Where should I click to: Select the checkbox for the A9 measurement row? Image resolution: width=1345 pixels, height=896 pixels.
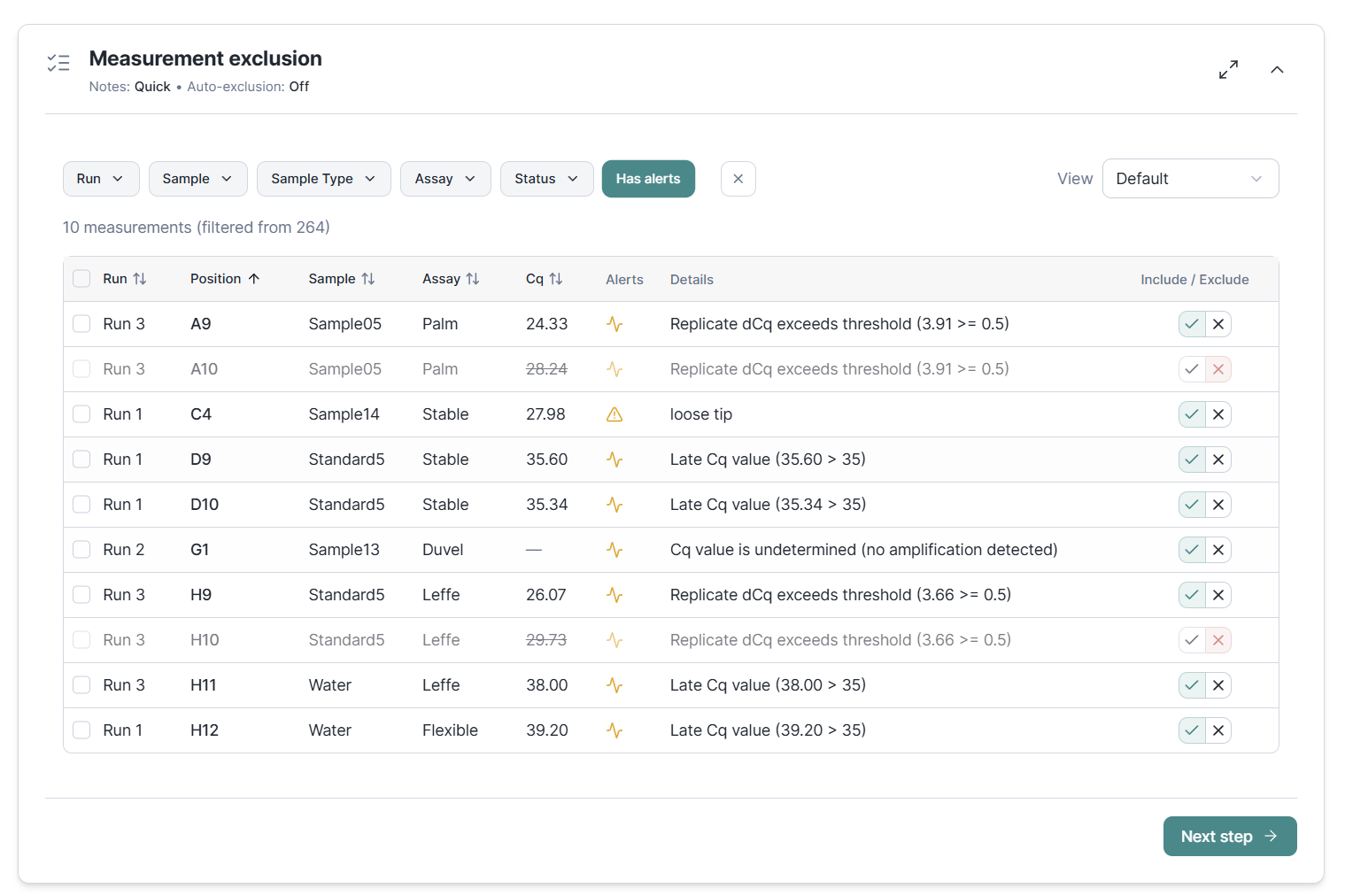pos(81,324)
